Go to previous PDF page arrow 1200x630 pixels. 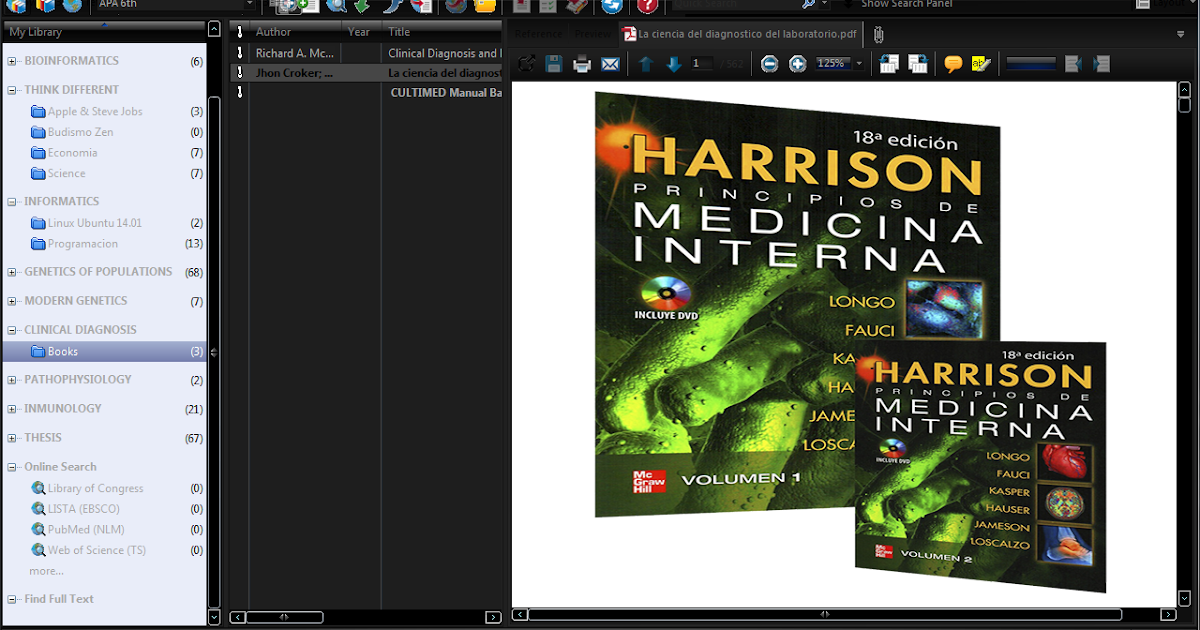(x=646, y=64)
